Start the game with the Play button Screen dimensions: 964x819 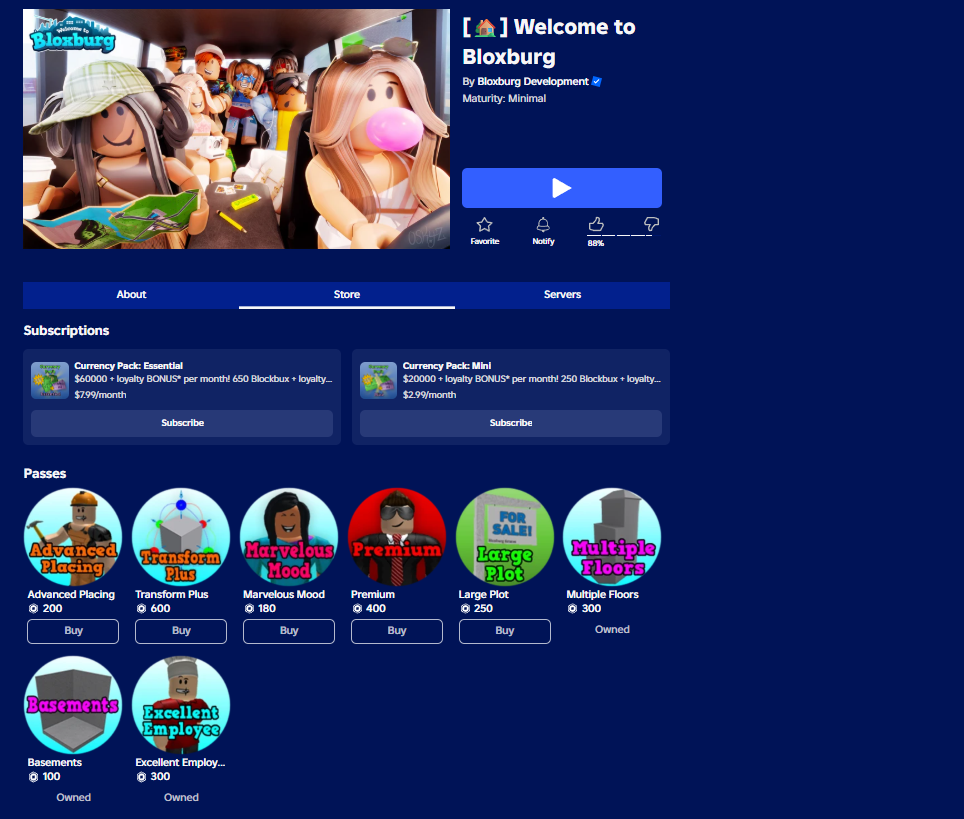[562, 188]
